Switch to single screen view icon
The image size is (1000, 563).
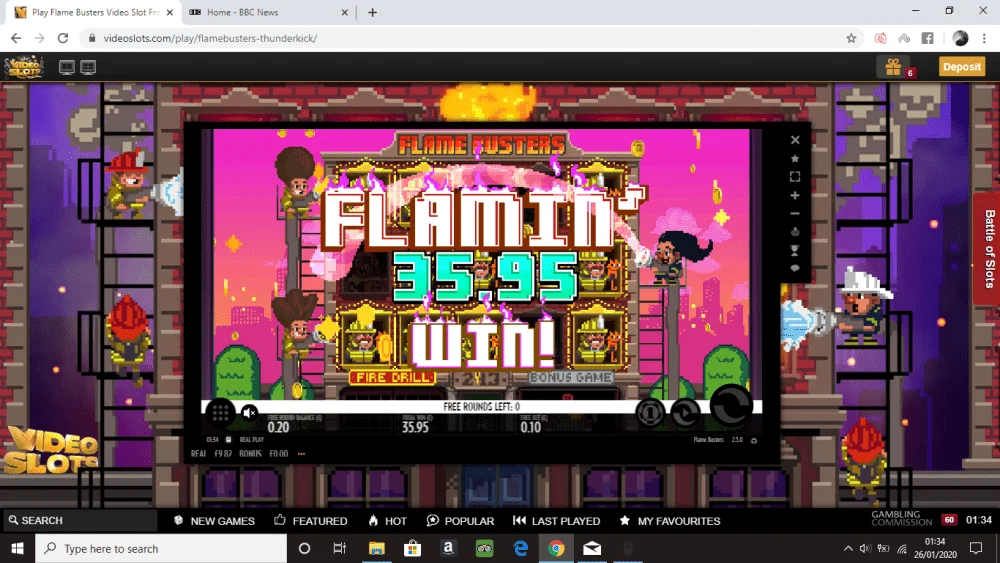(x=67, y=67)
